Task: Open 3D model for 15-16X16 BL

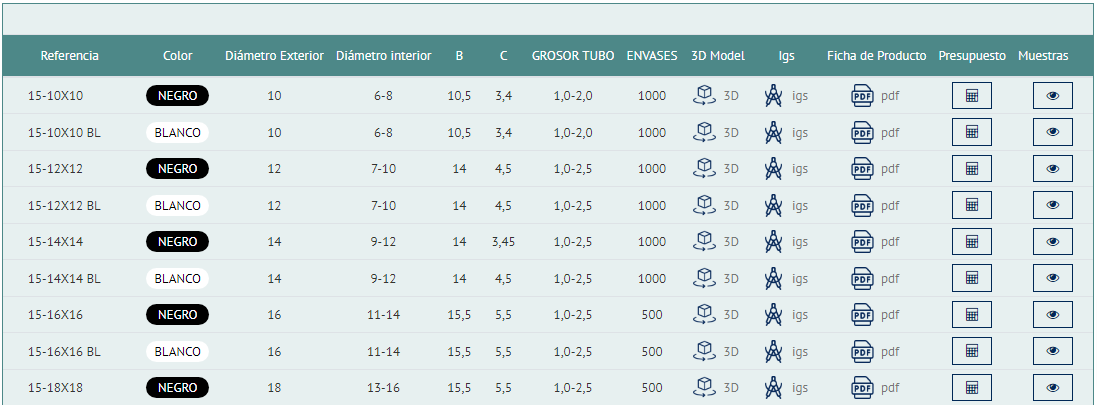Action: tap(716, 351)
